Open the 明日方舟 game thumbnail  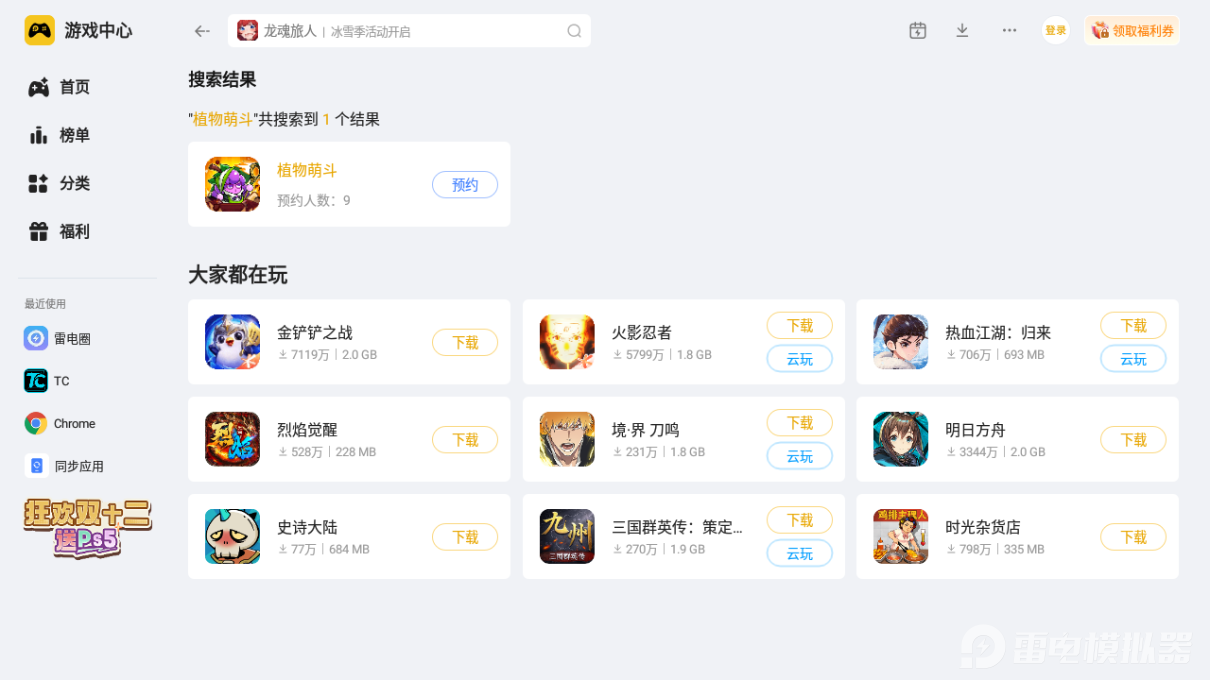pos(901,439)
